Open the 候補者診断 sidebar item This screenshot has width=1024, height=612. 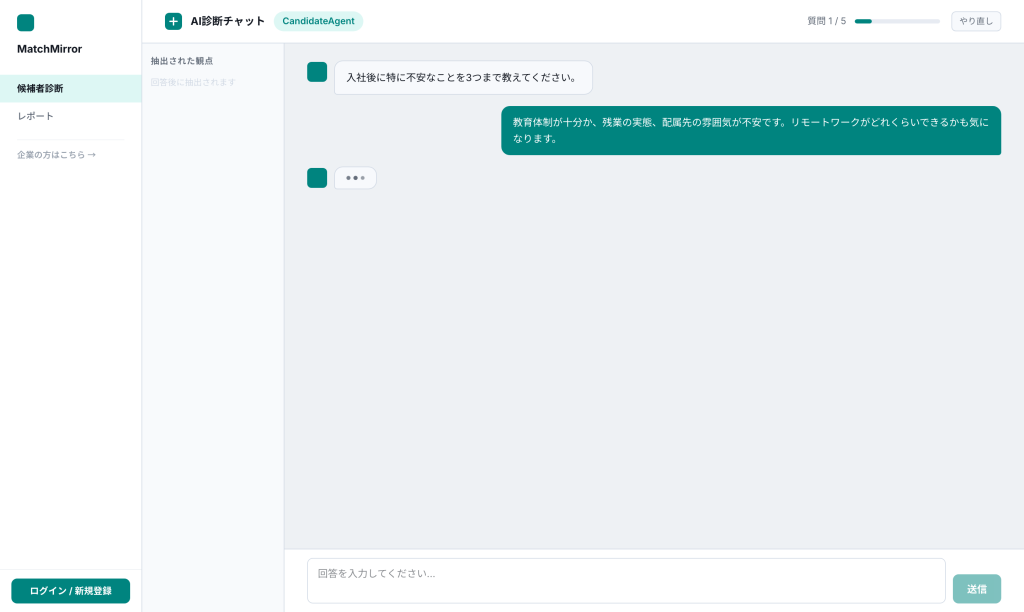[x=71, y=89]
